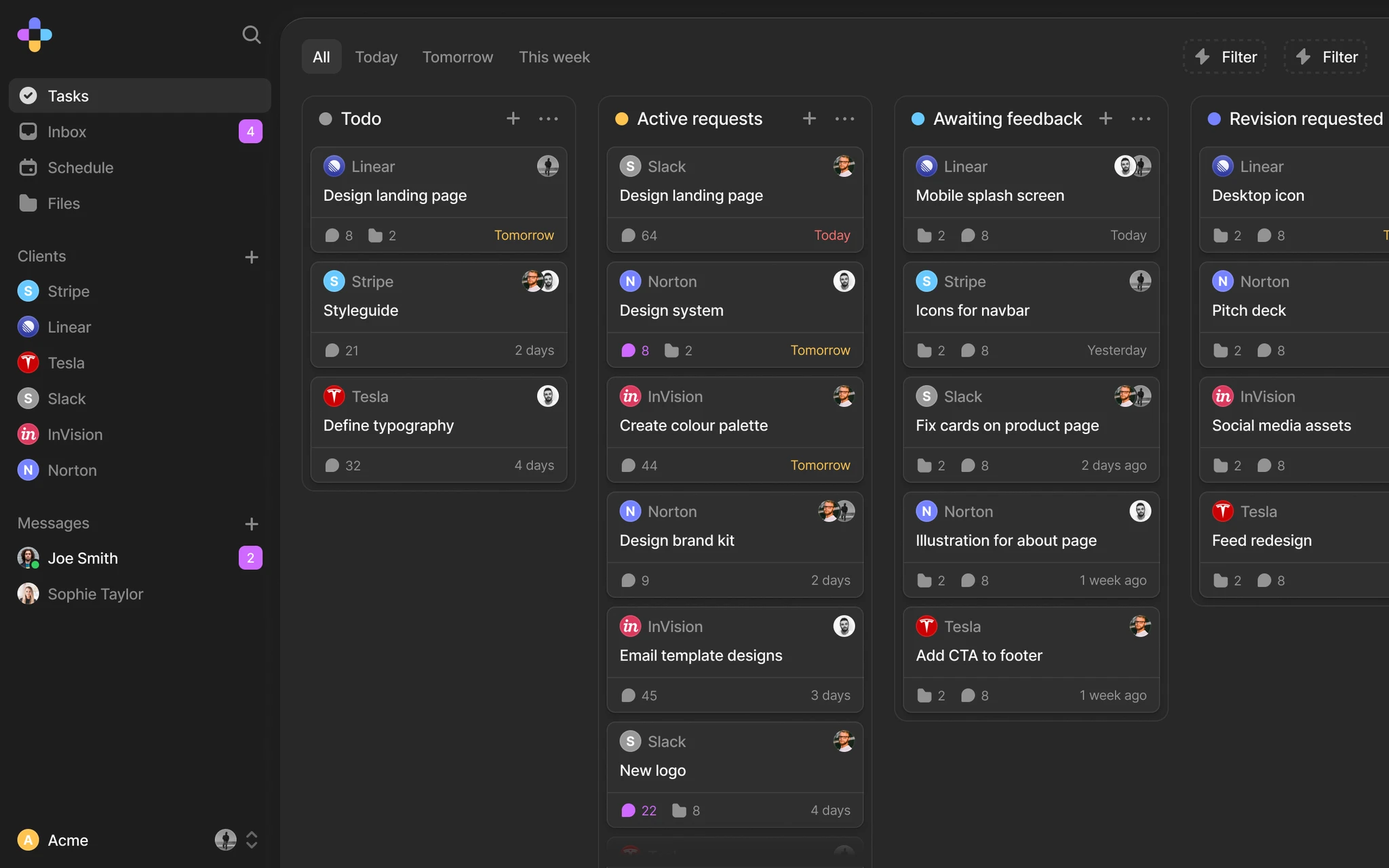Expand the Acme workspace switcher chevrons

pyautogui.click(x=252, y=840)
